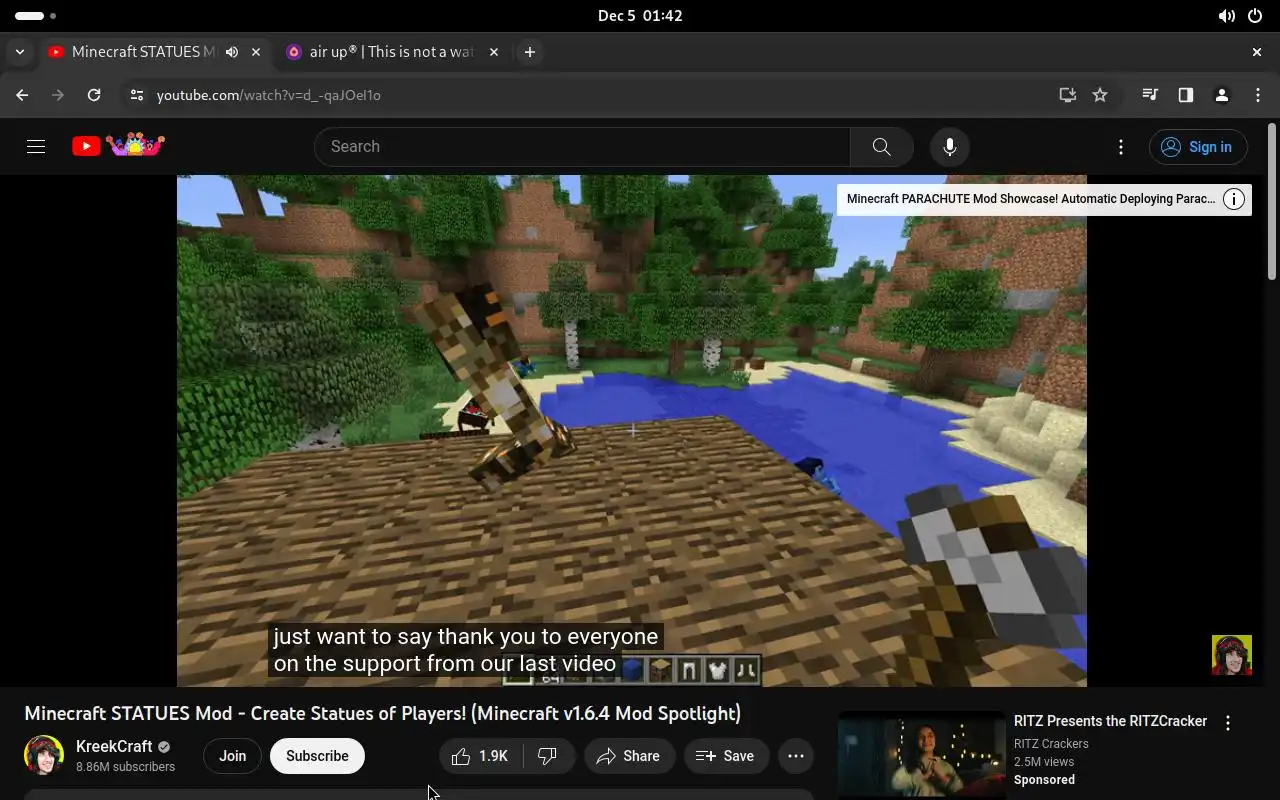Click the video title text
This screenshot has height=800, width=1280.
pos(383,714)
